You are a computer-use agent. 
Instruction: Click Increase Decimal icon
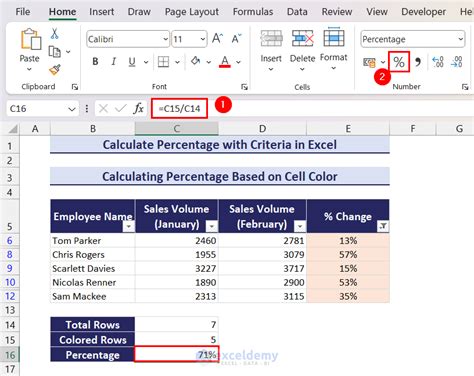coord(438,62)
